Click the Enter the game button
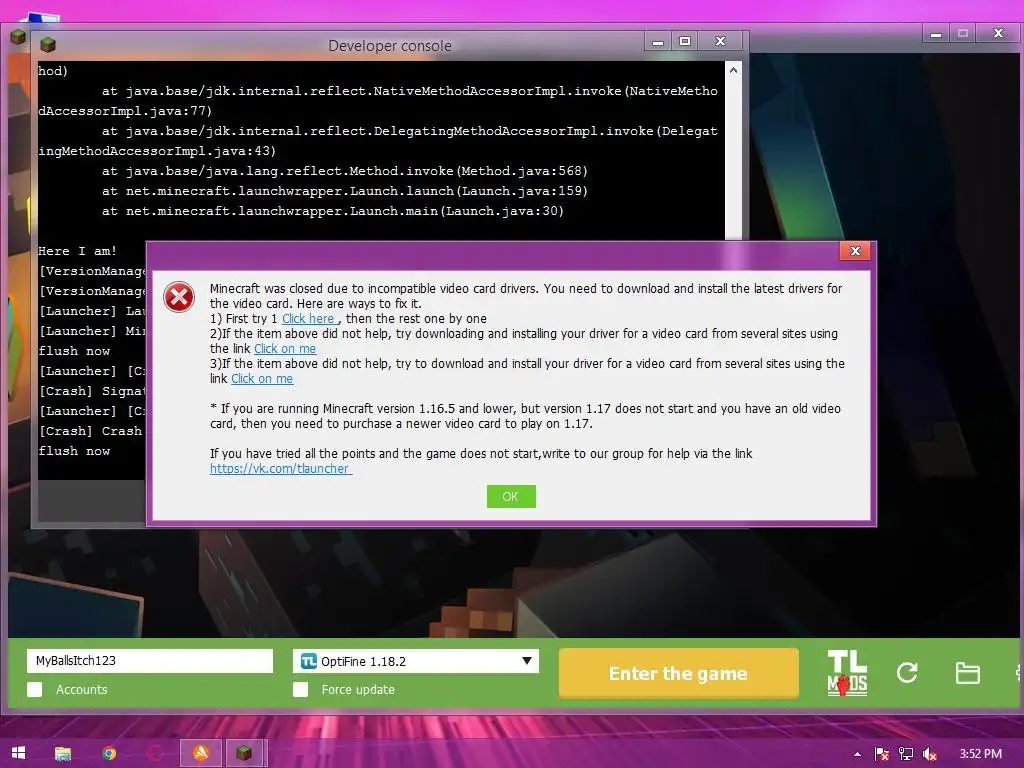The width and height of the screenshot is (1024, 768). pos(679,673)
